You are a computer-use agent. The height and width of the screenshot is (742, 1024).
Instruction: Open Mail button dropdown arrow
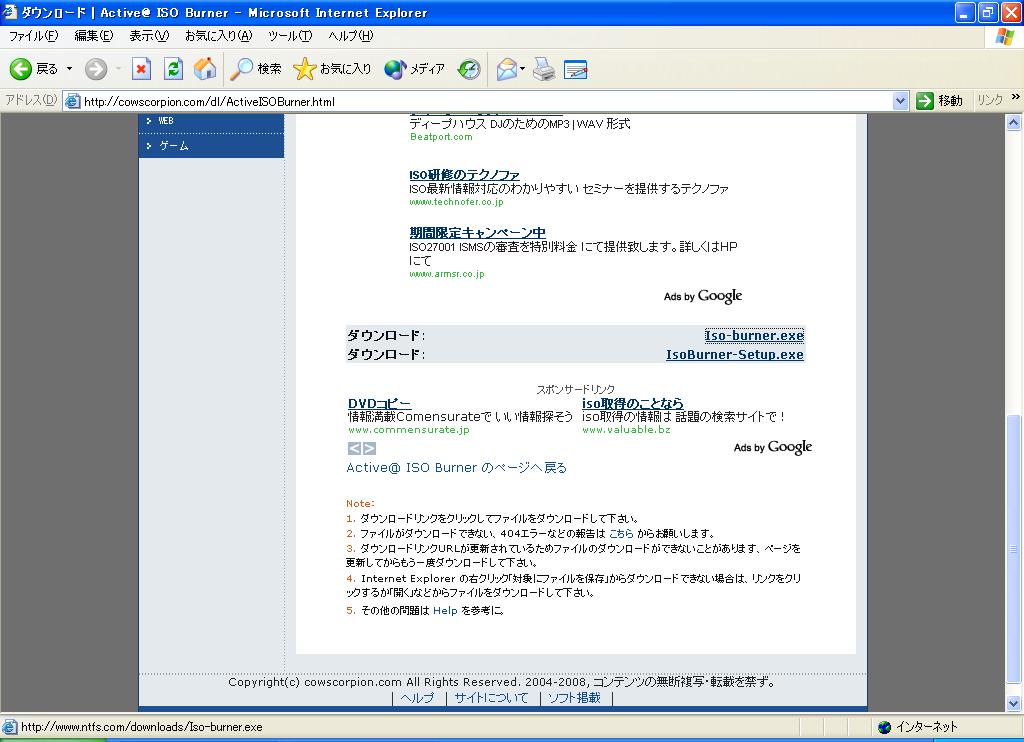(x=522, y=69)
